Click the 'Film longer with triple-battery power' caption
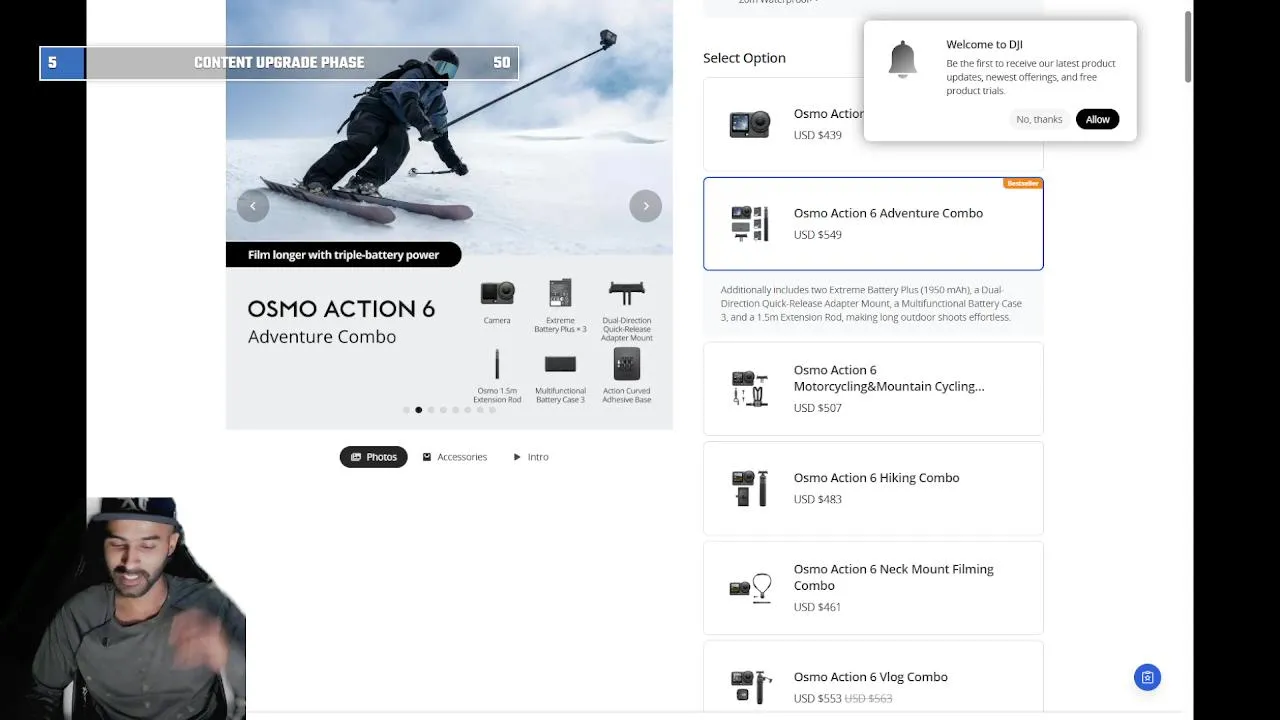Image resolution: width=1280 pixels, height=720 pixels. (x=343, y=255)
